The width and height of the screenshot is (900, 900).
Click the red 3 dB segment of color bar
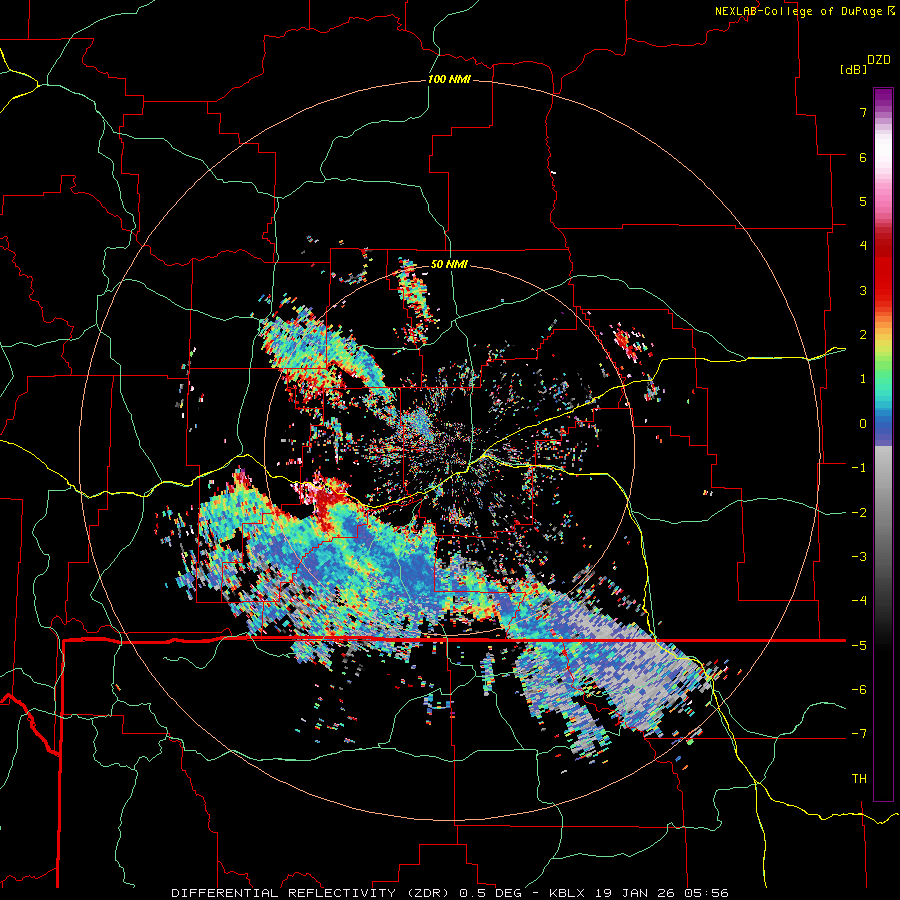(x=883, y=284)
